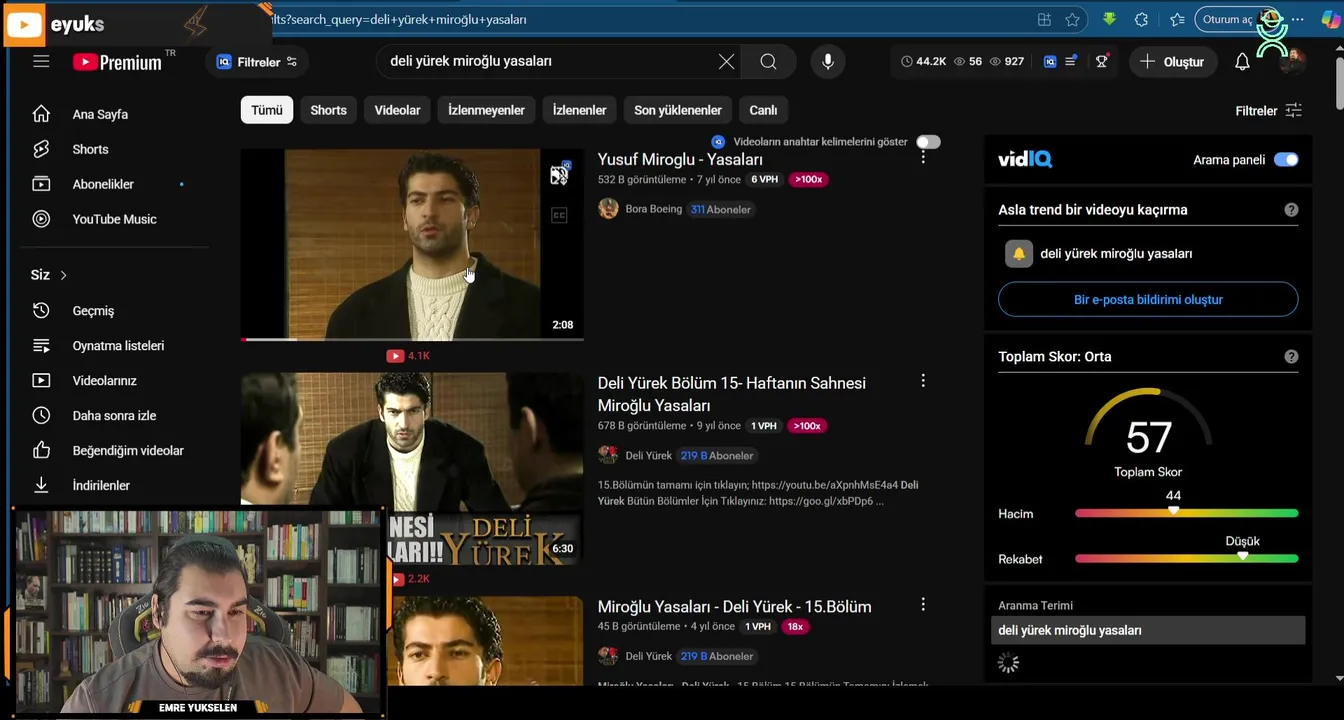Screen dimensions: 1344x720
Task: Open the YouTube hamburger guide menu
Action: point(41,61)
